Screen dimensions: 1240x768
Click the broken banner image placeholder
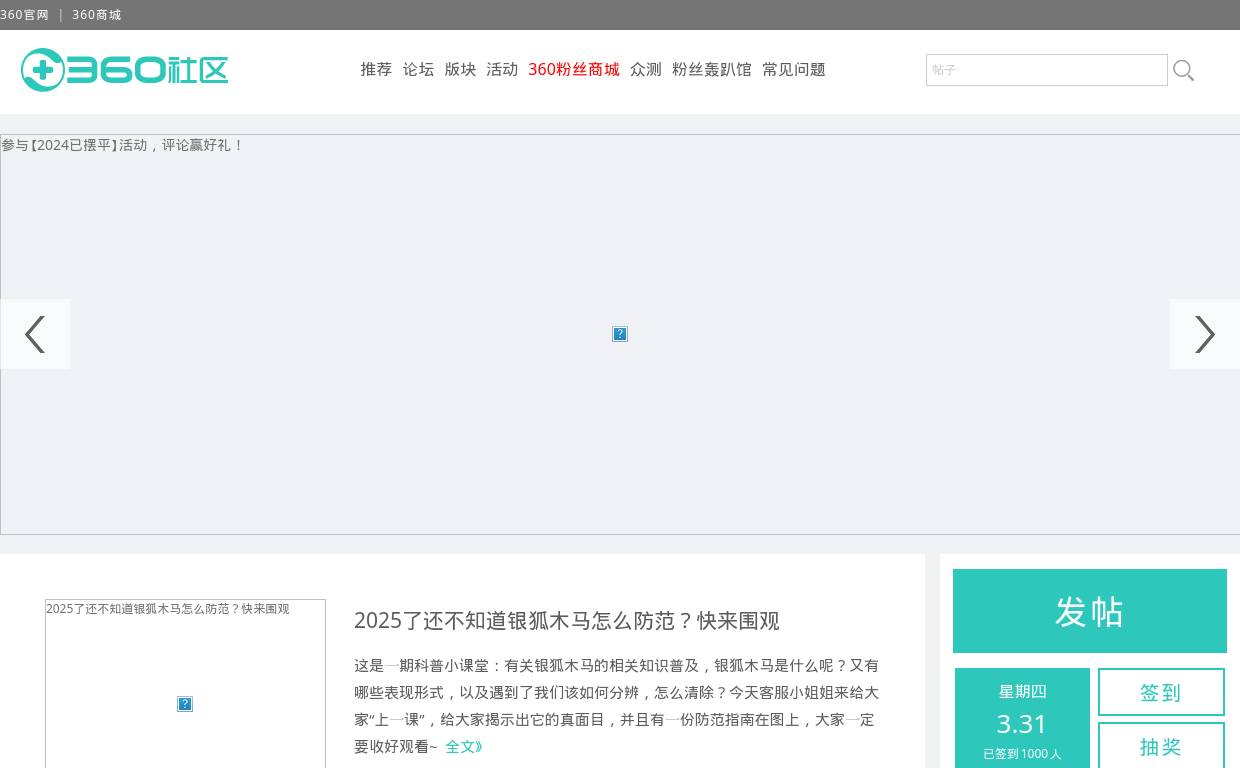click(620, 334)
